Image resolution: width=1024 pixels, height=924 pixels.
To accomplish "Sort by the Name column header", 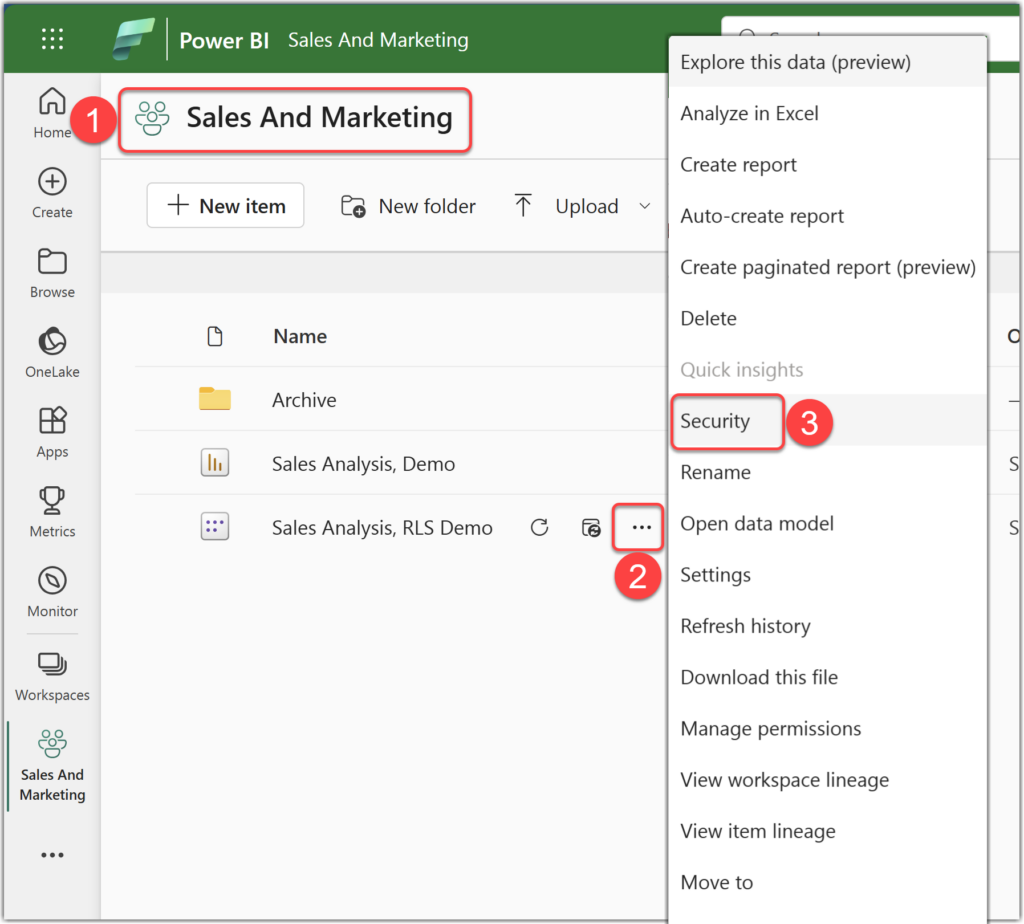I will pos(300,336).
